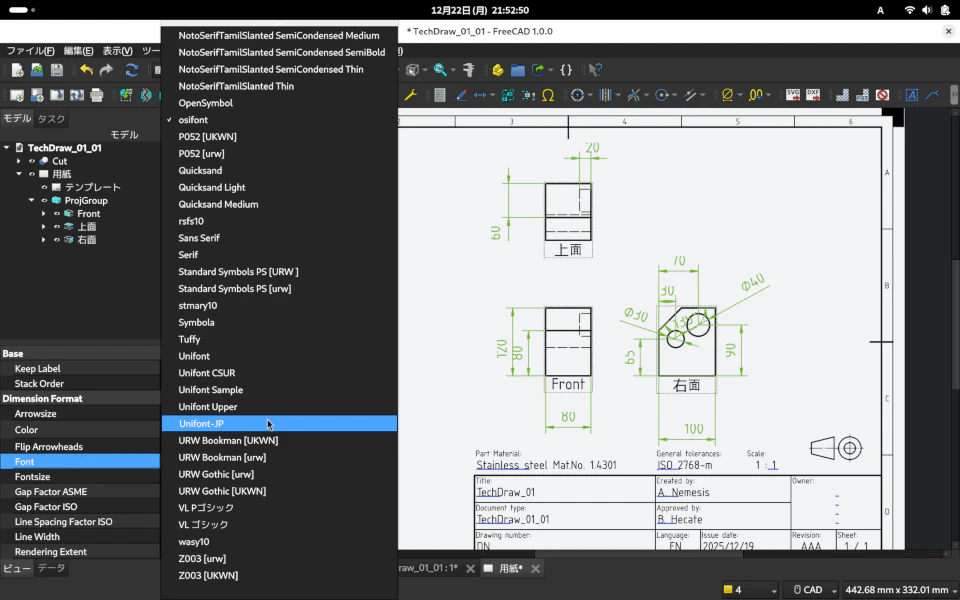Choose Quicksand Light font

coord(279,187)
